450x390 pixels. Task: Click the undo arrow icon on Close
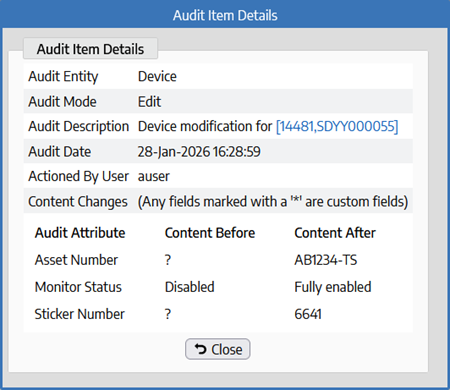click(201, 349)
